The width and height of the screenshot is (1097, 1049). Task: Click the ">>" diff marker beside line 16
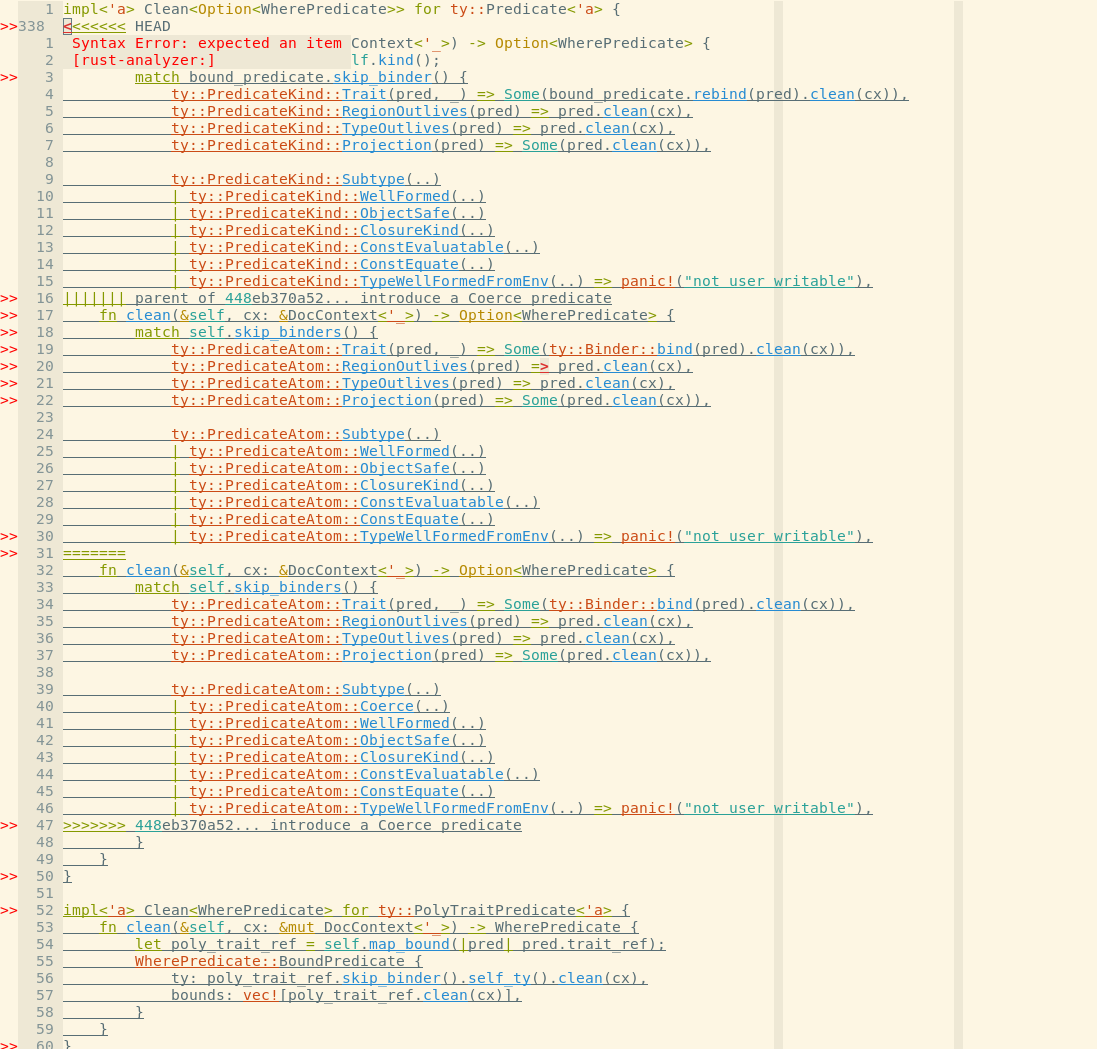(9, 298)
